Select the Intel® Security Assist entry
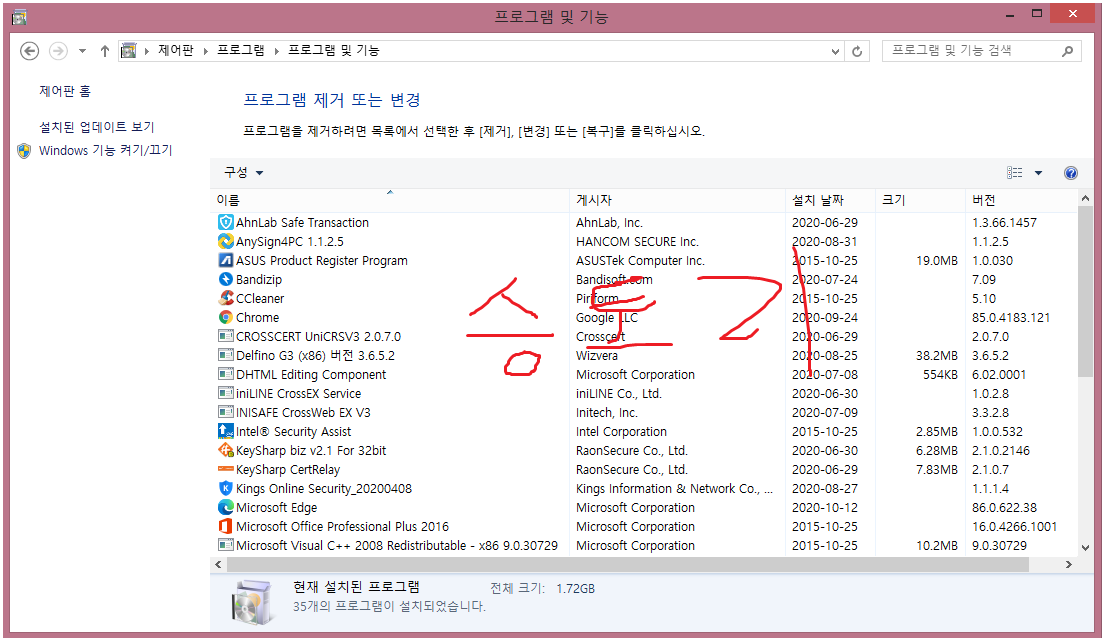1104x640 pixels. coord(293,432)
